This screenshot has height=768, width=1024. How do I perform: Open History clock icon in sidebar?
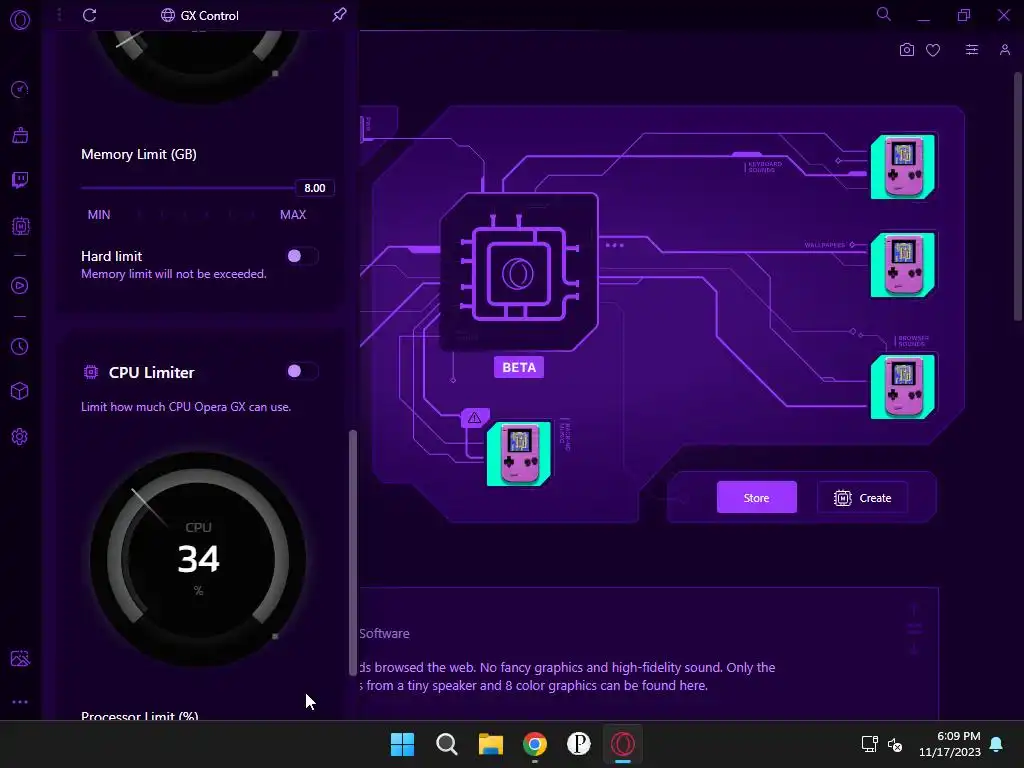pos(20,346)
